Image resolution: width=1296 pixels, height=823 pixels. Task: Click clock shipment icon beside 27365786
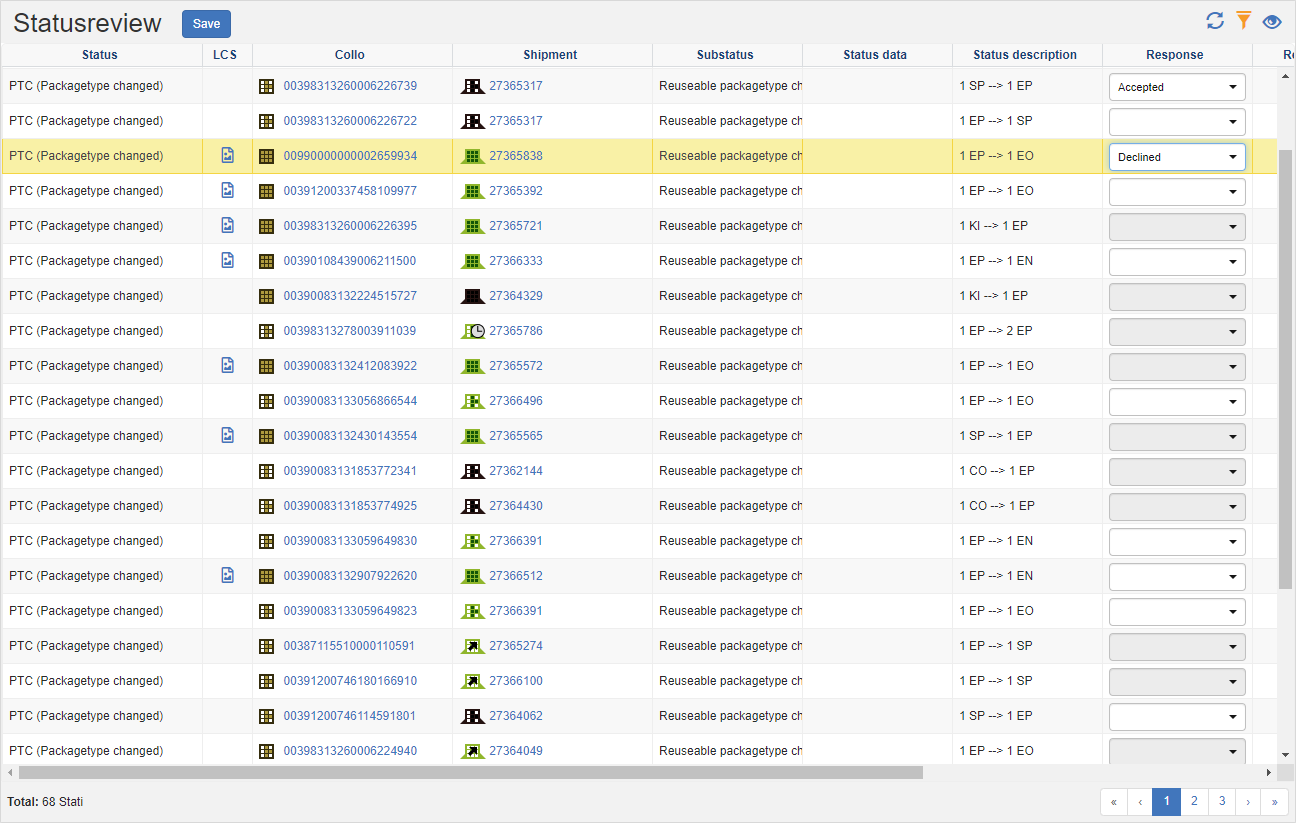pos(472,331)
